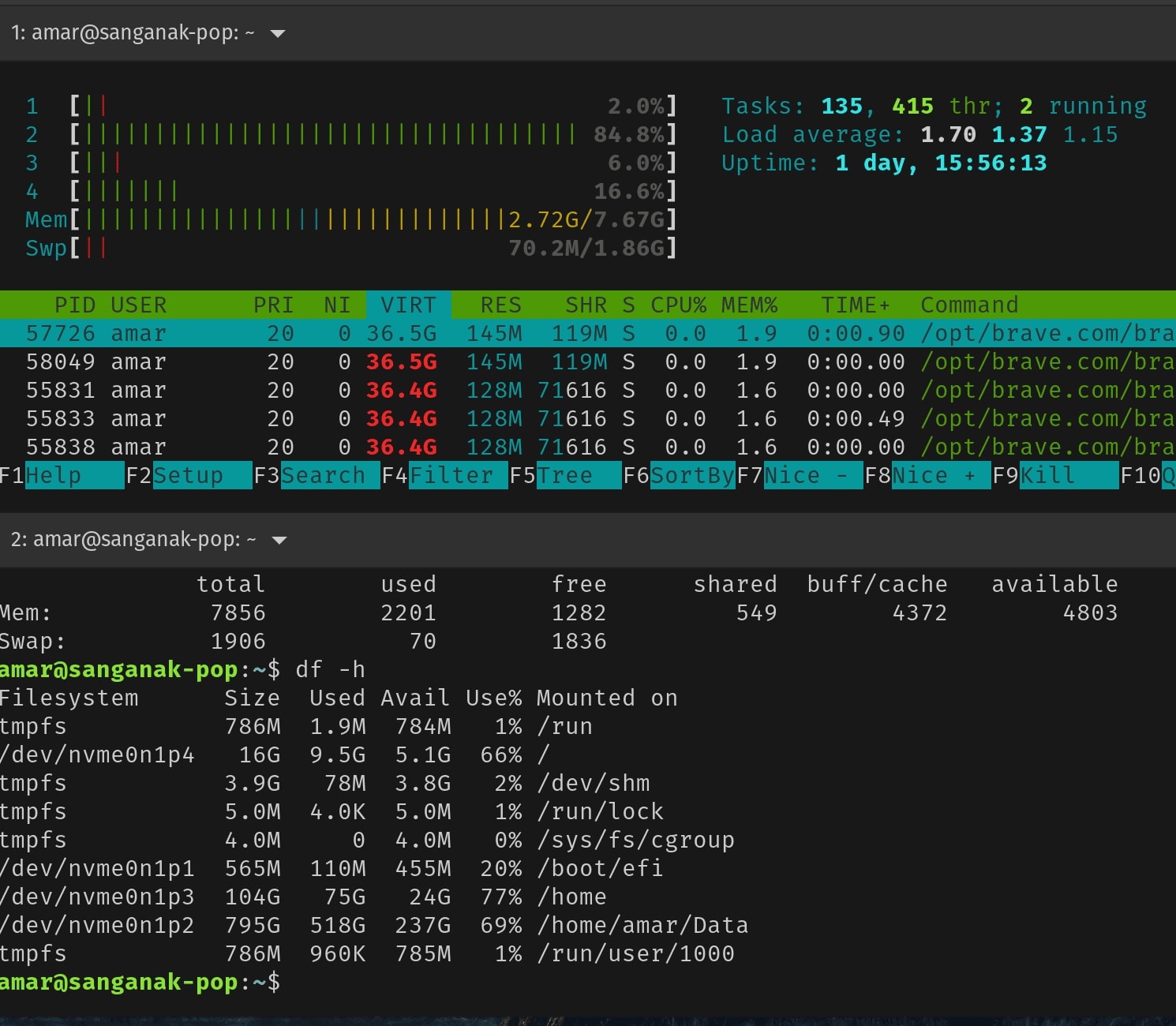Image resolution: width=1176 pixels, height=1026 pixels.
Task: Select process row with PID 55833
Action: coord(588,419)
